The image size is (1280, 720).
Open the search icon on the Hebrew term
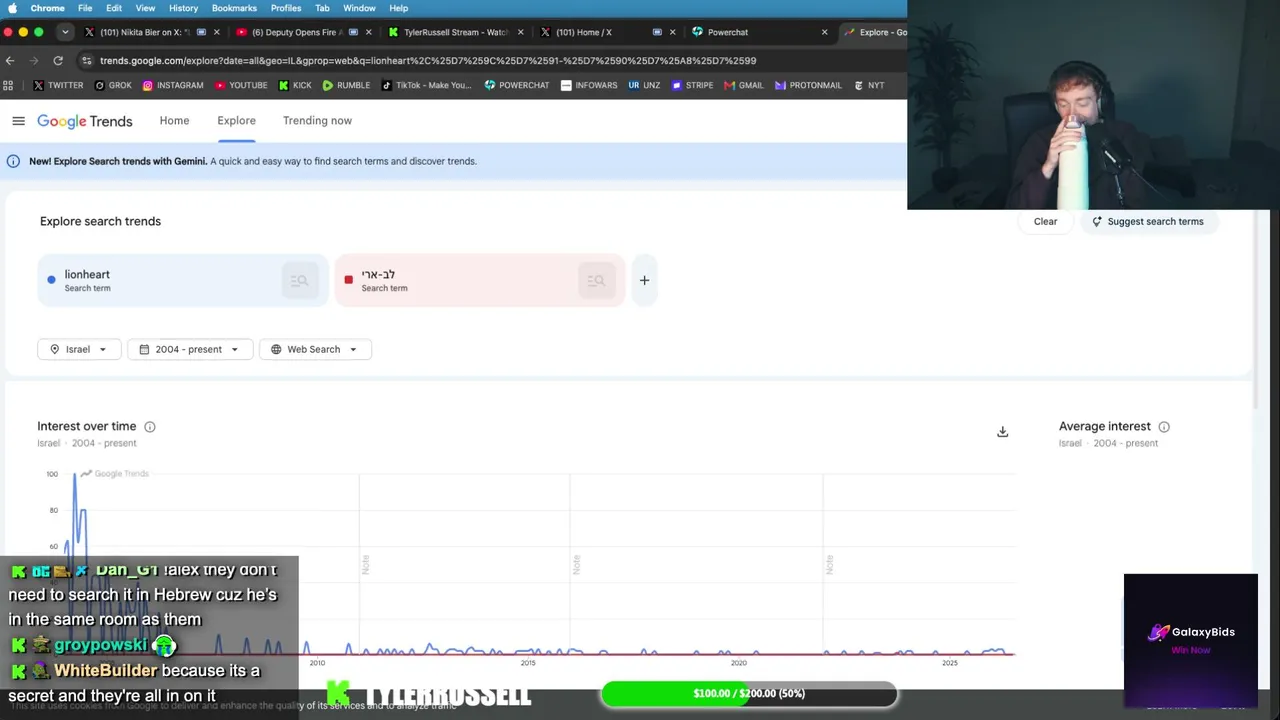(596, 281)
